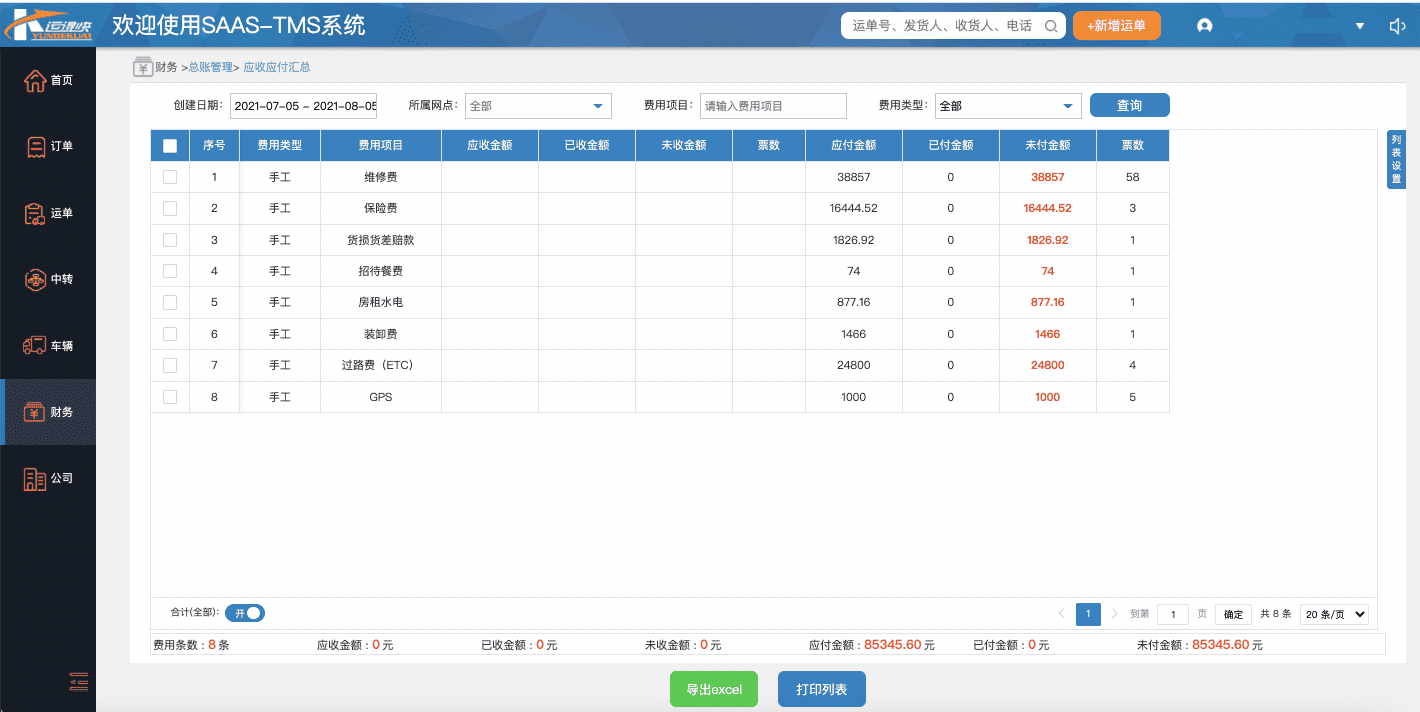The image size is (1420, 712).
Task: Check the row checkbox for 维修费
Action: tap(170, 177)
